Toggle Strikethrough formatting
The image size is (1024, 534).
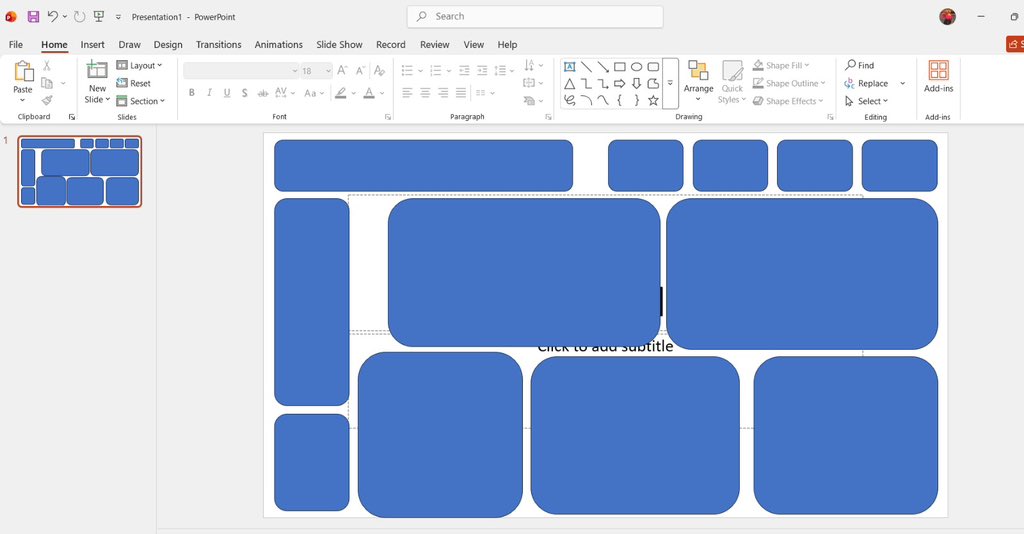263,93
